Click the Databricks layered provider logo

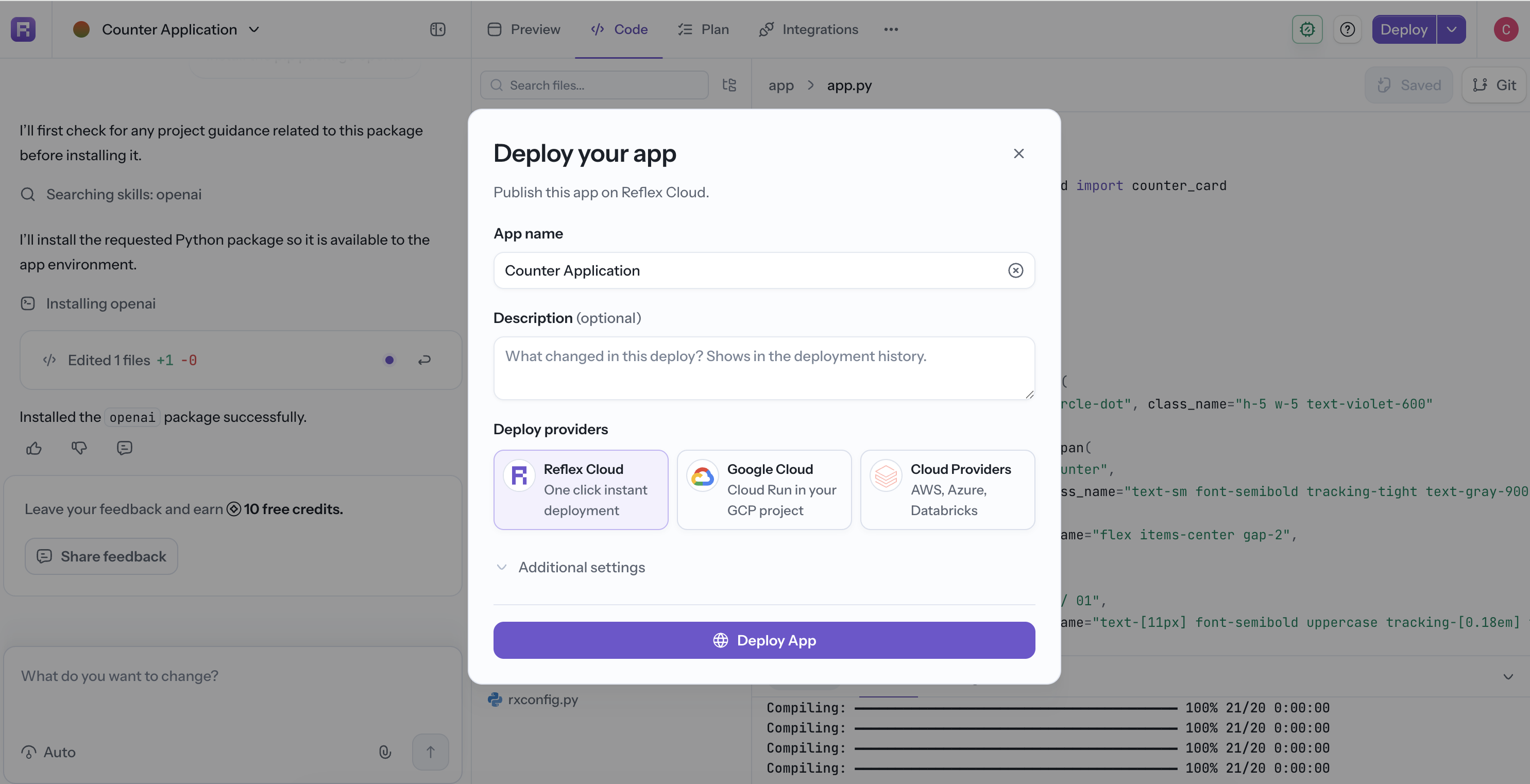tap(886, 476)
